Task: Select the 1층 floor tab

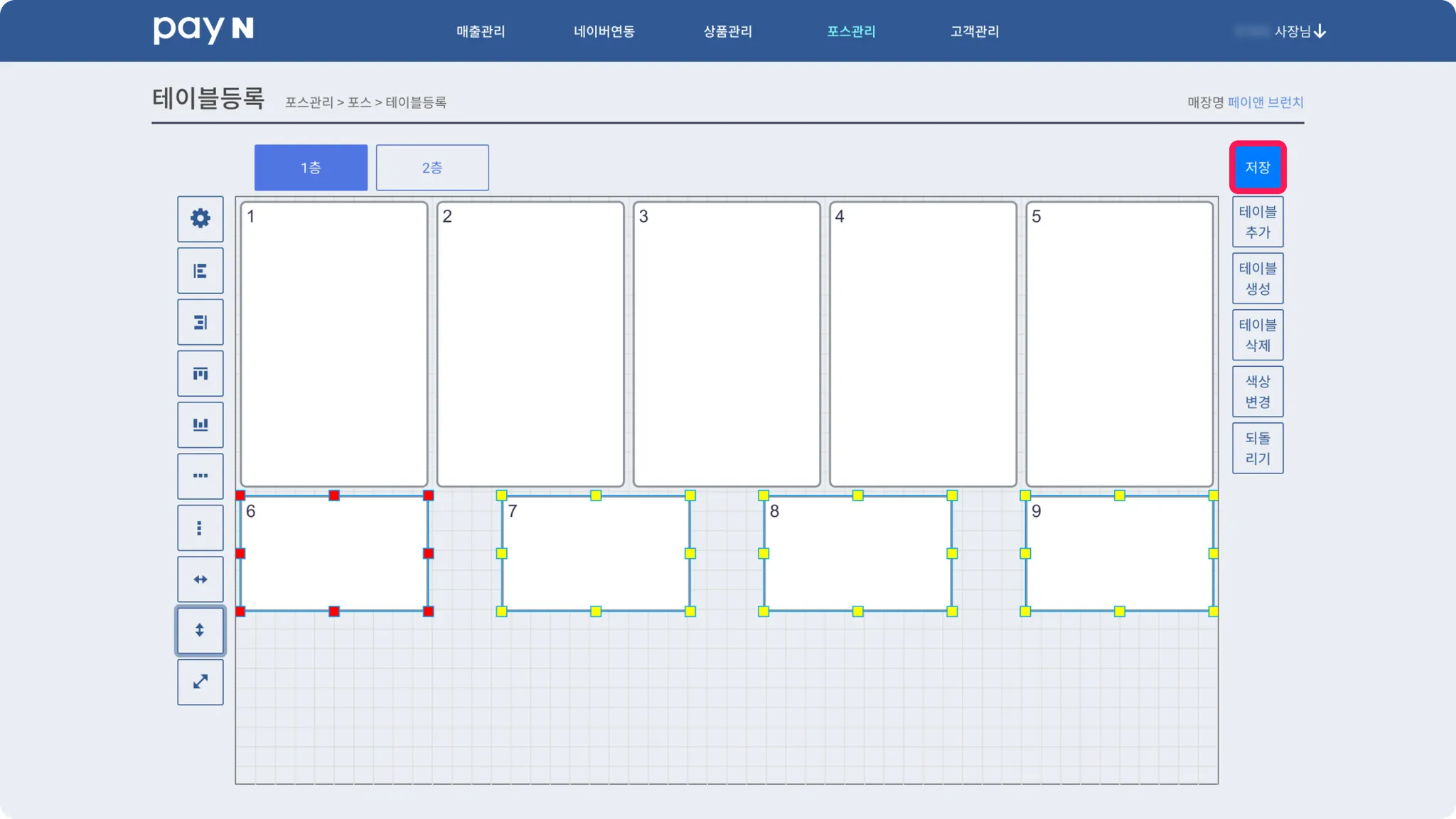Action: click(311, 168)
